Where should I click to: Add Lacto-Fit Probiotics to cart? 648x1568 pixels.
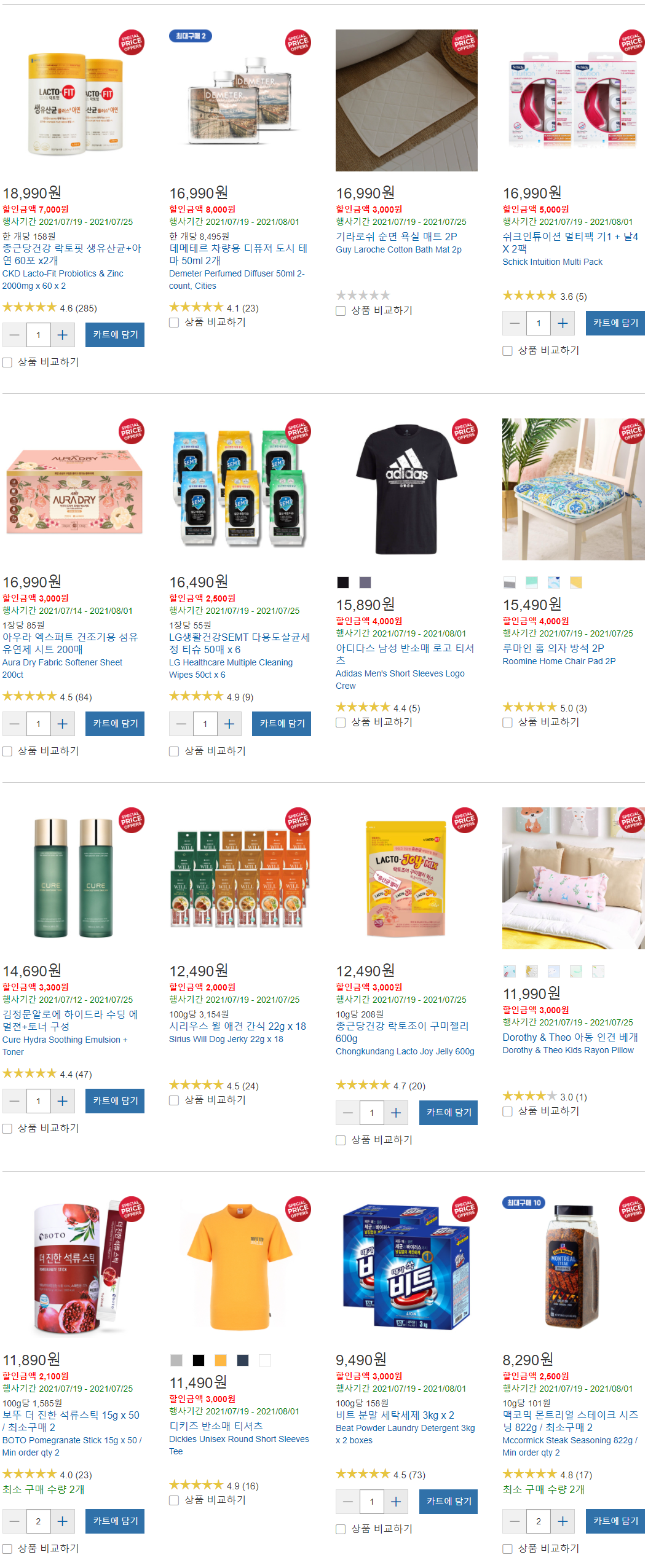(x=115, y=335)
